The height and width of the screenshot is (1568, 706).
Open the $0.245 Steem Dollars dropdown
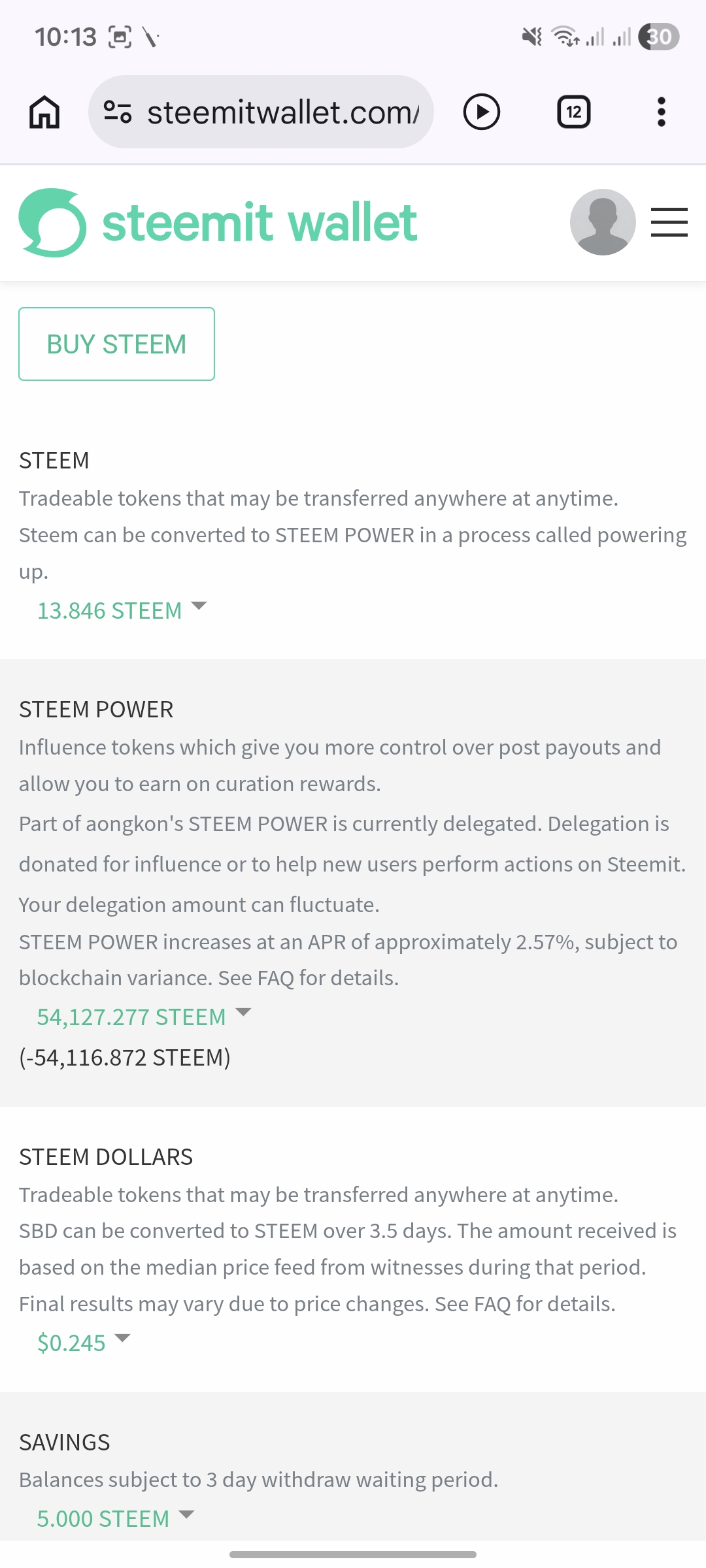pyautogui.click(x=84, y=1343)
